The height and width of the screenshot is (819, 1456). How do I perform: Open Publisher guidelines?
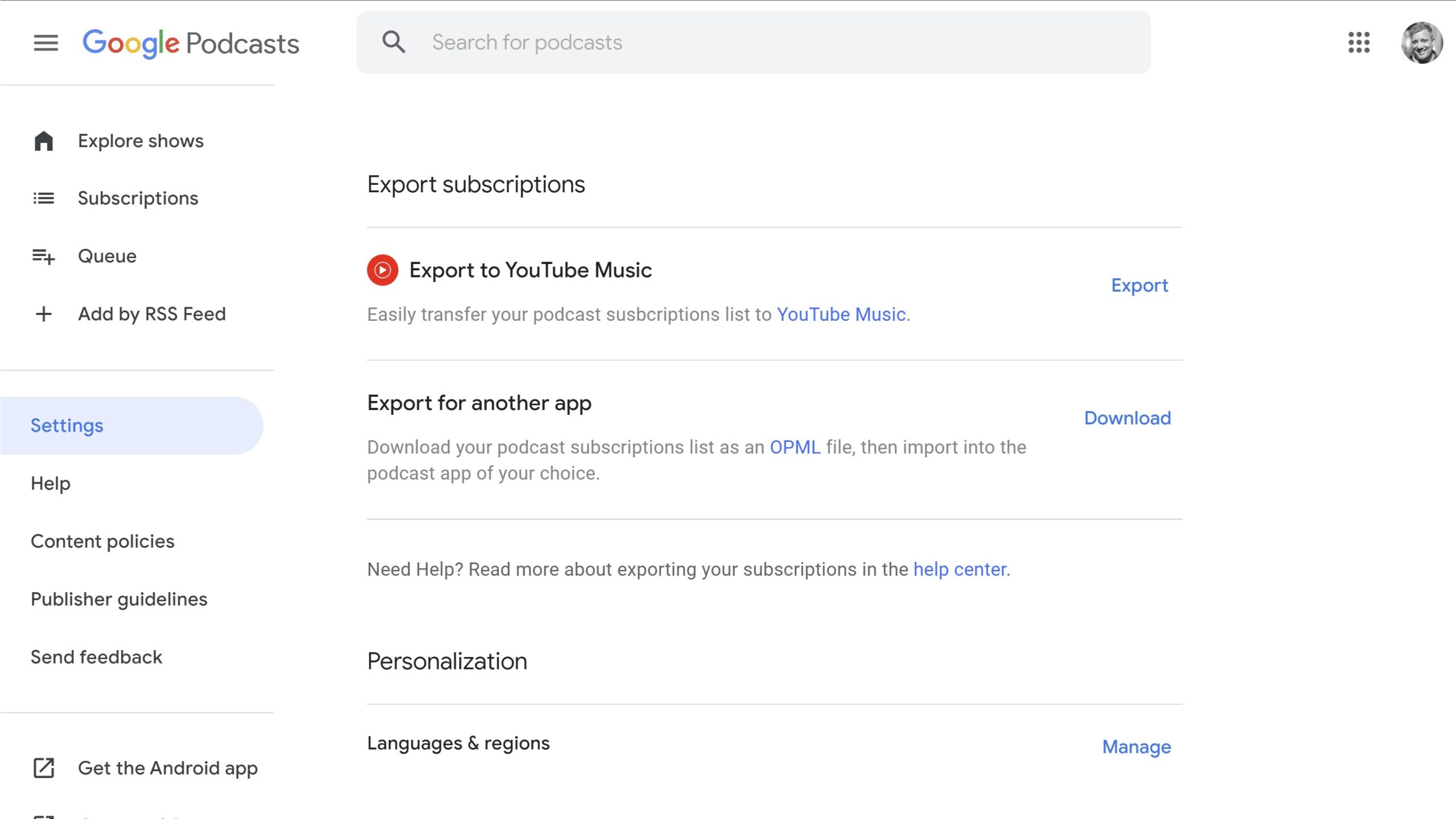(119, 599)
